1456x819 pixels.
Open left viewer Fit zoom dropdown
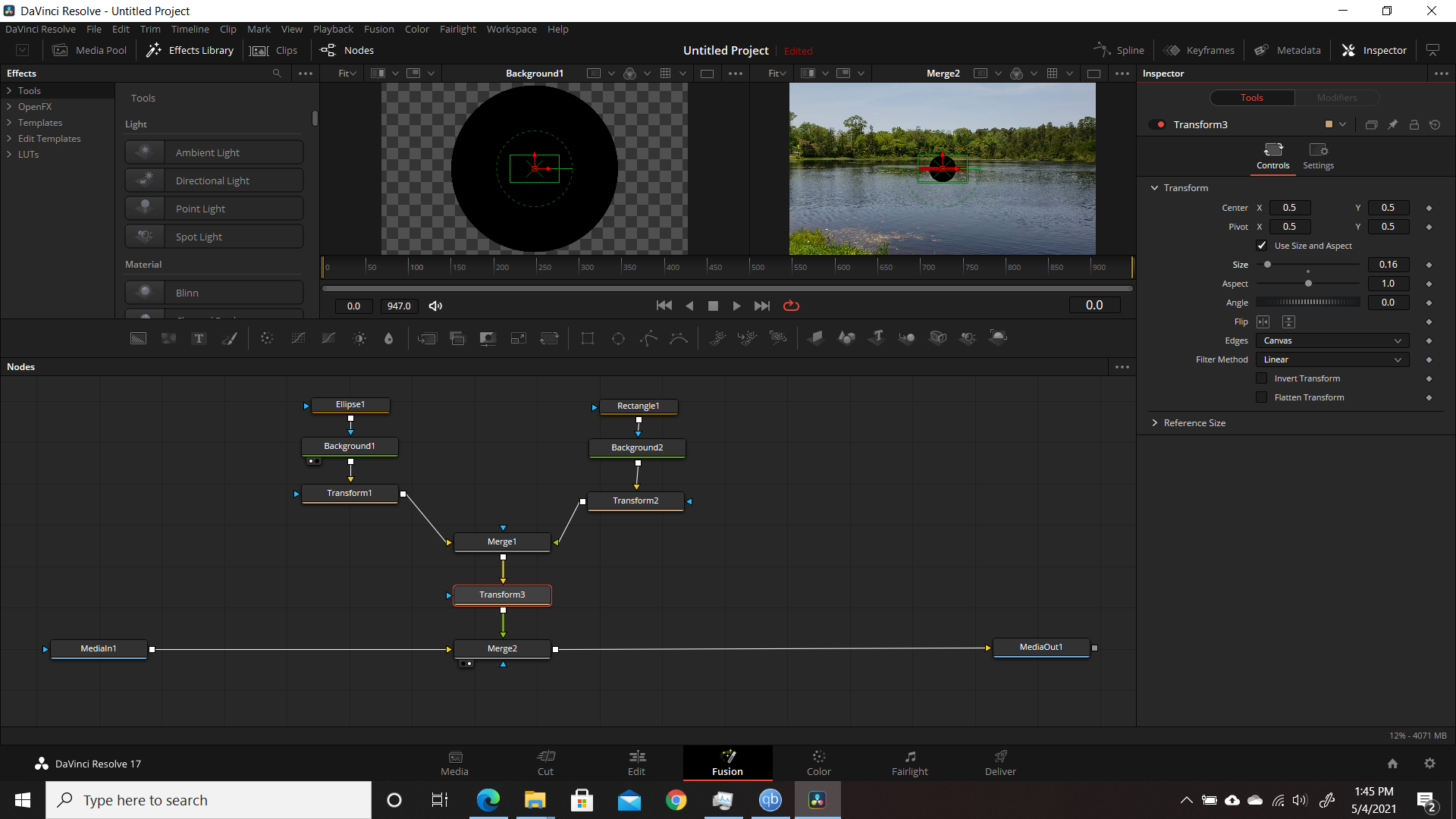click(347, 74)
